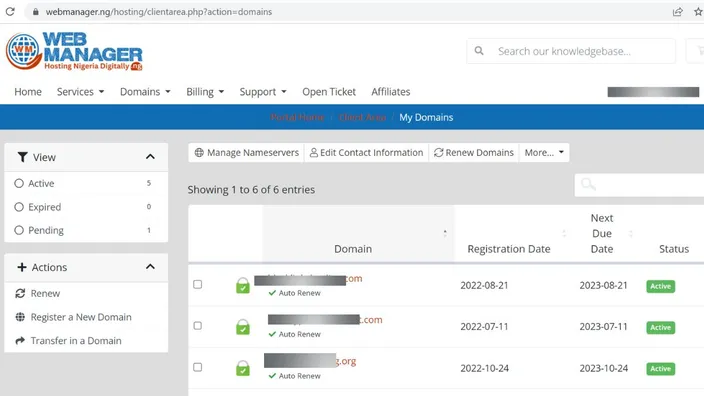This screenshot has width=704, height=396.
Task: Reload the page with the browser refresh icon
Action: pos(10,12)
